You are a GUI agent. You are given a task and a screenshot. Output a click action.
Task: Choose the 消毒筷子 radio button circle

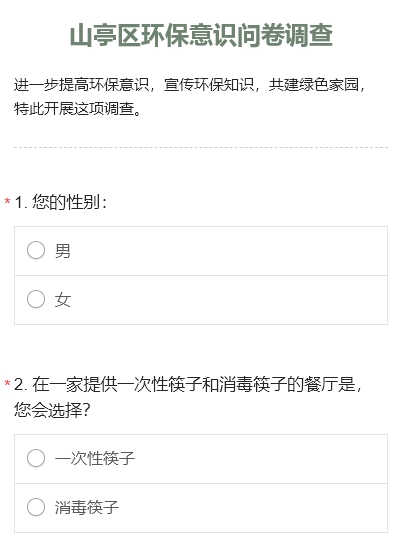(x=36, y=507)
